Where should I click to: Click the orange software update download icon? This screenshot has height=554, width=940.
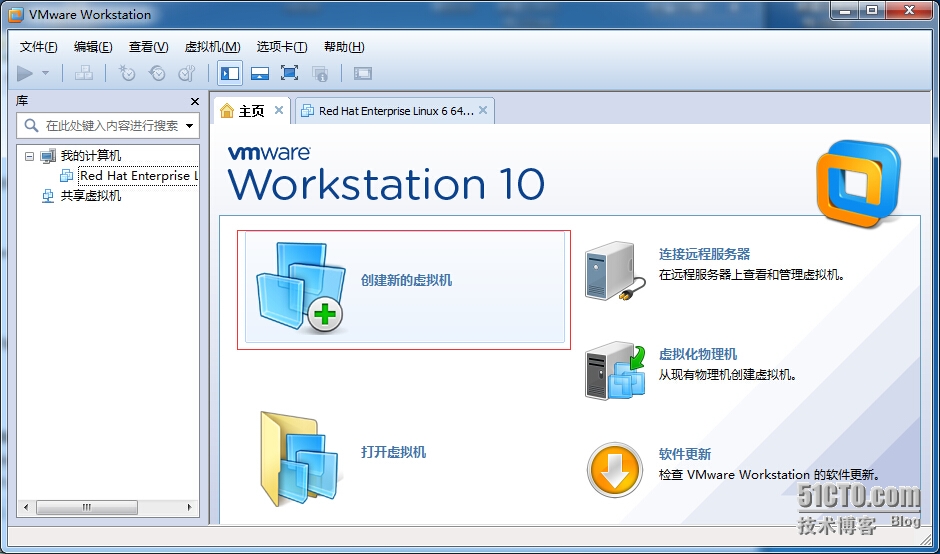pos(614,470)
